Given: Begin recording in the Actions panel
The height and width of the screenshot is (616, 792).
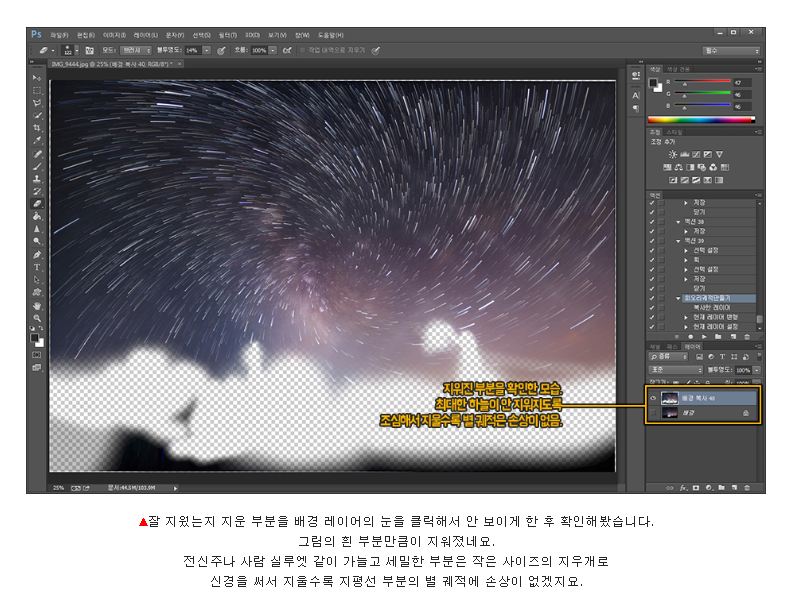Looking at the screenshot, I should (690, 336).
